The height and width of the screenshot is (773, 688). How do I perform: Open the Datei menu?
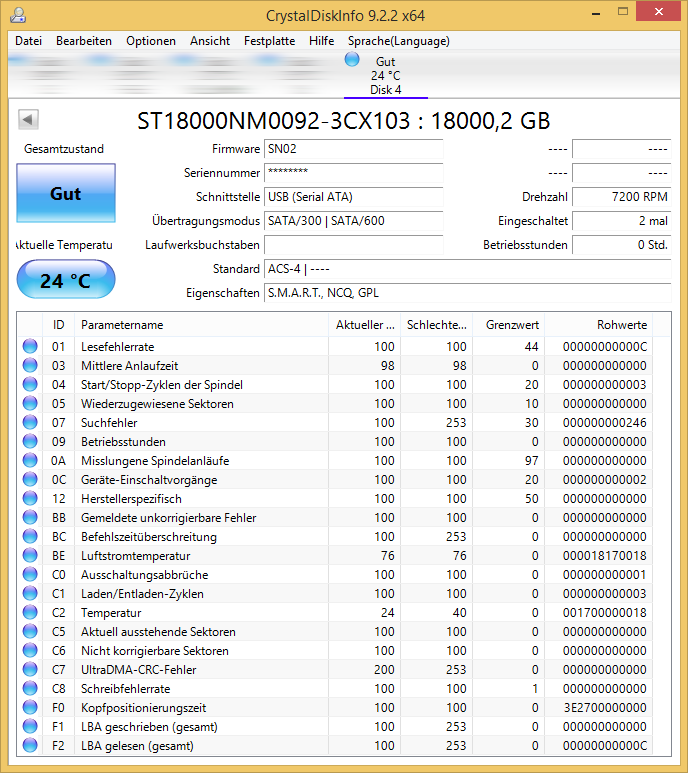coord(28,41)
